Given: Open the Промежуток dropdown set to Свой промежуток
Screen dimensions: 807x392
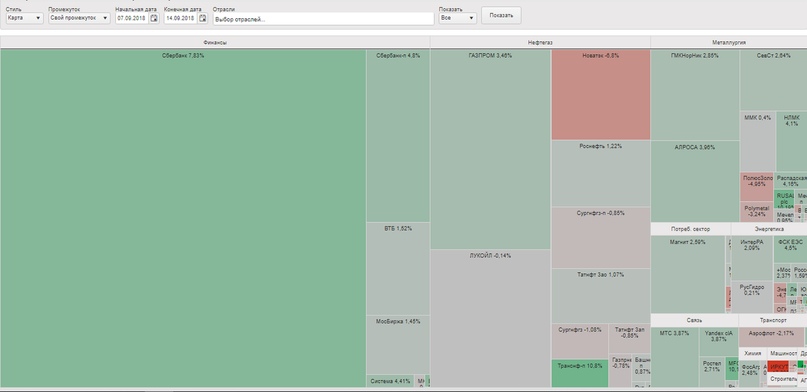Looking at the screenshot, I should [79, 18].
